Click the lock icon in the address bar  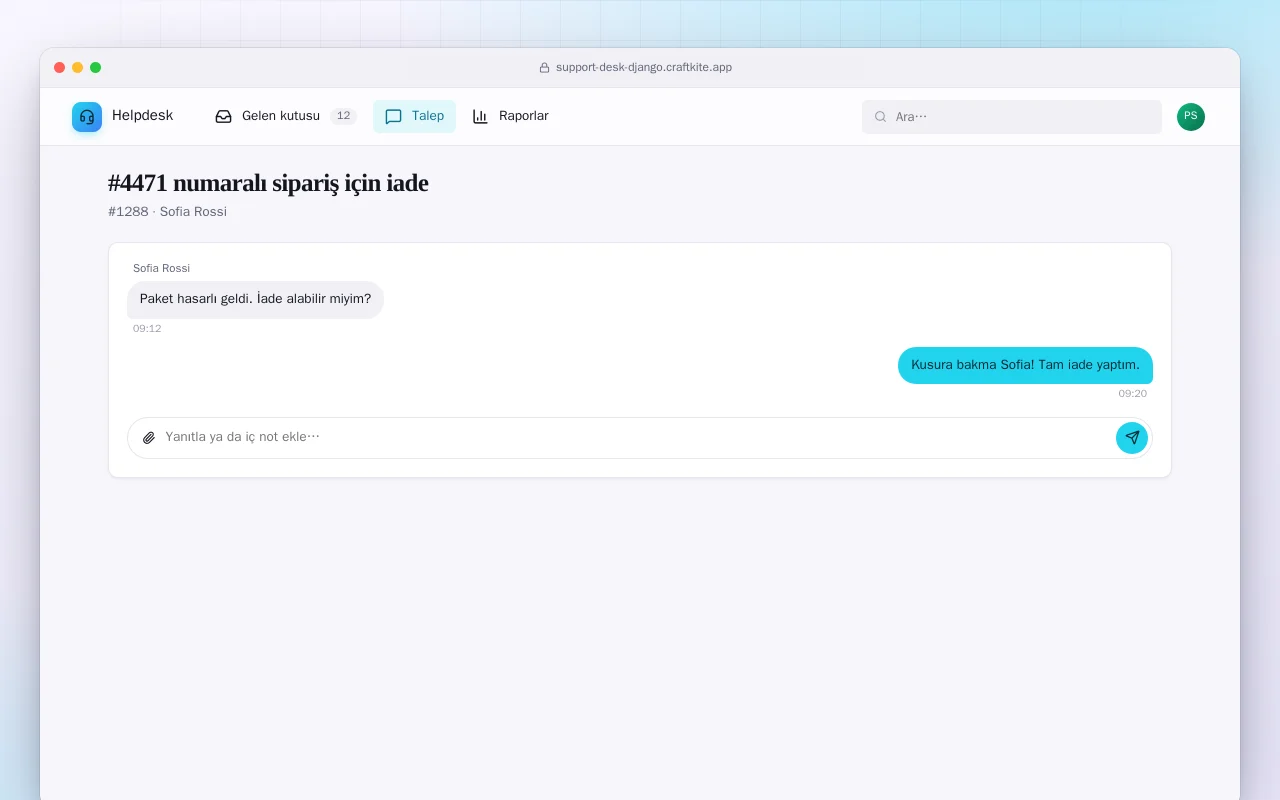pyautogui.click(x=544, y=68)
